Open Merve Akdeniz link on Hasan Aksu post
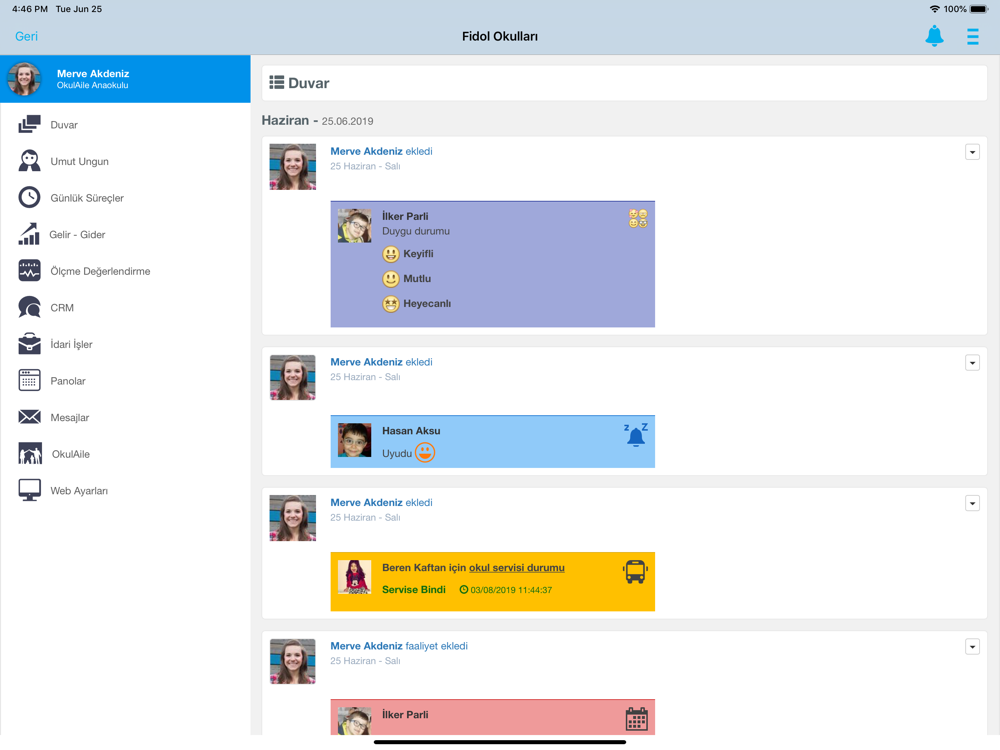The width and height of the screenshot is (1000, 750). tap(366, 362)
